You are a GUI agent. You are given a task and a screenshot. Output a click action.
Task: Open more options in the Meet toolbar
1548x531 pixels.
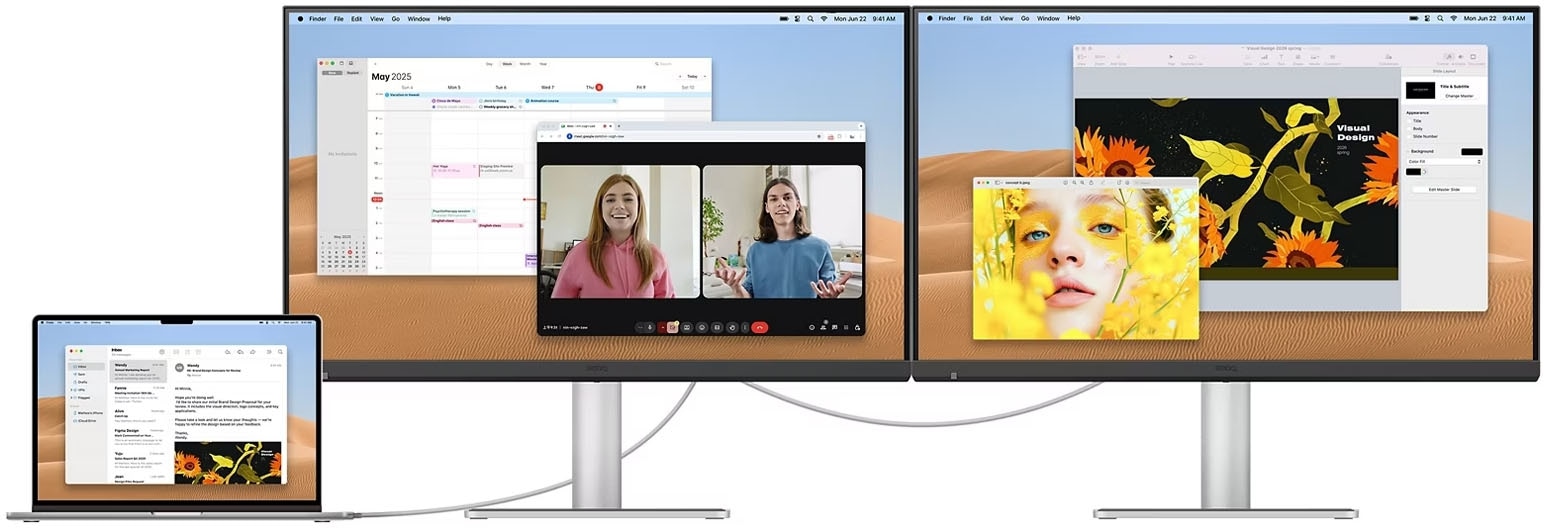click(x=745, y=327)
